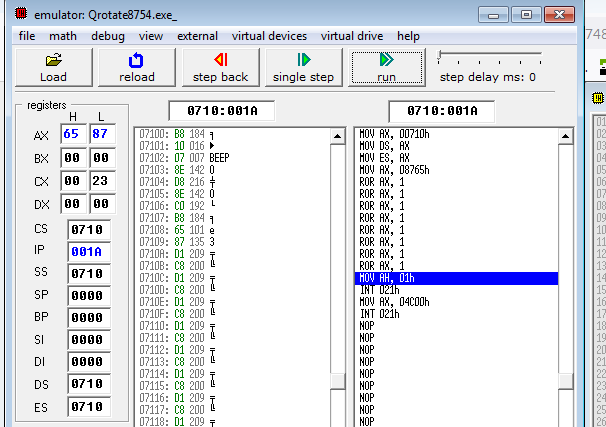Open the math menu
Image resolution: width=606 pixels, height=427 pixels.
62,35
